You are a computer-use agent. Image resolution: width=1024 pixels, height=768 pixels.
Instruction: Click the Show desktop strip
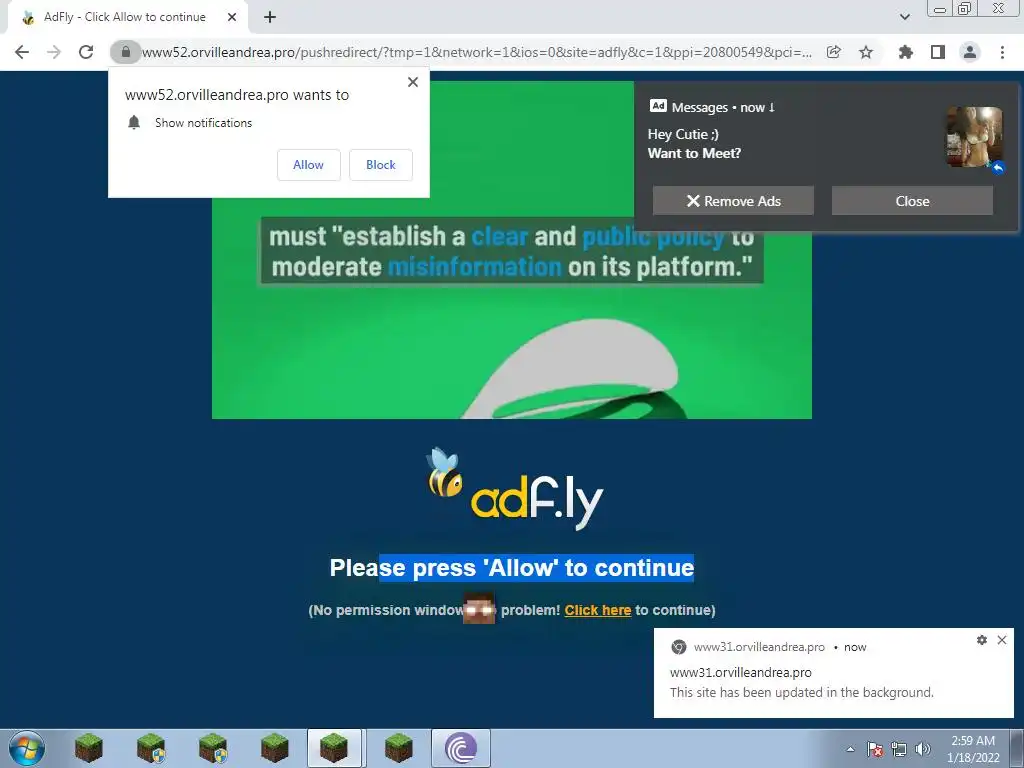tap(1017, 748)
